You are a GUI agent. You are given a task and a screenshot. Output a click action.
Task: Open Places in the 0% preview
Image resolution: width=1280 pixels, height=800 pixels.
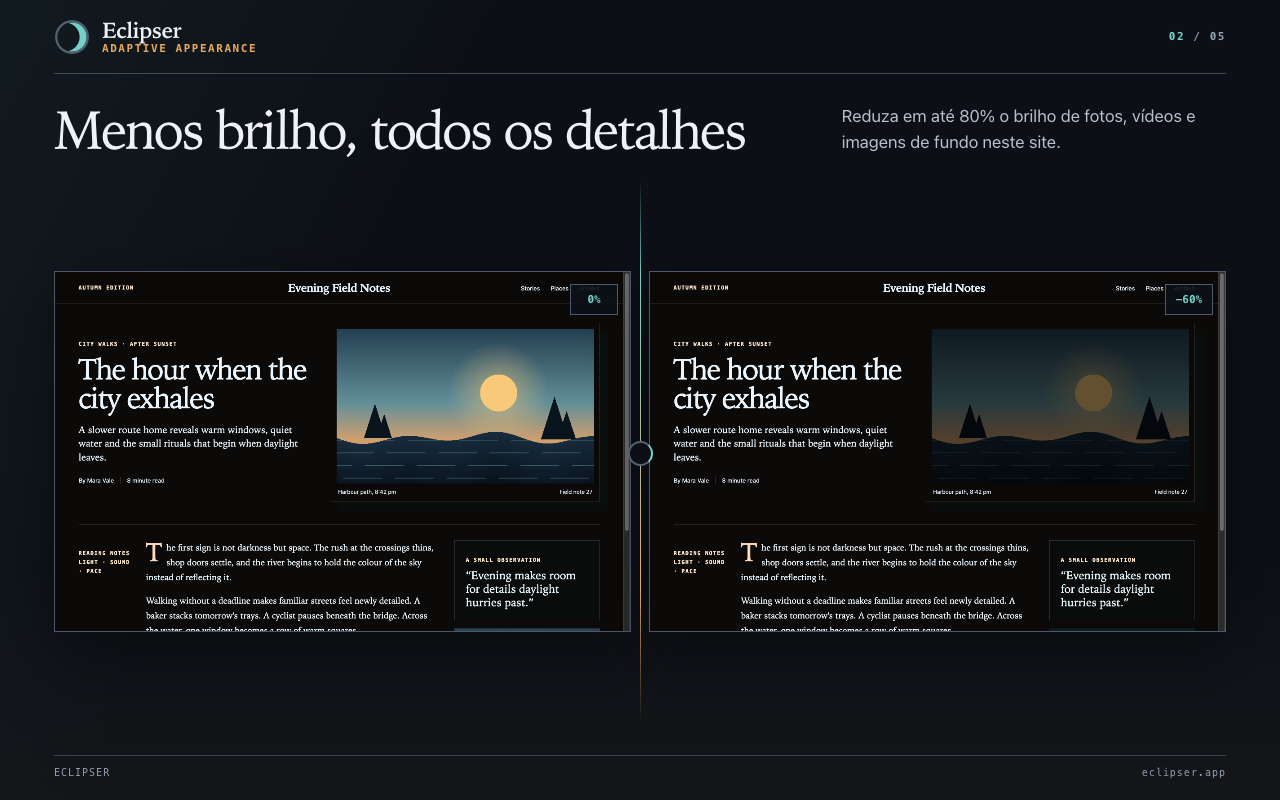[x=559, y=288]
